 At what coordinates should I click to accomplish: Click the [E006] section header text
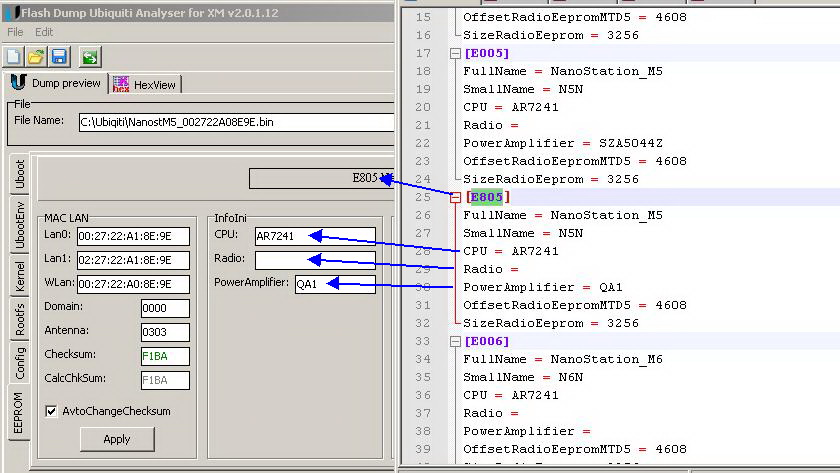(486, 341)
